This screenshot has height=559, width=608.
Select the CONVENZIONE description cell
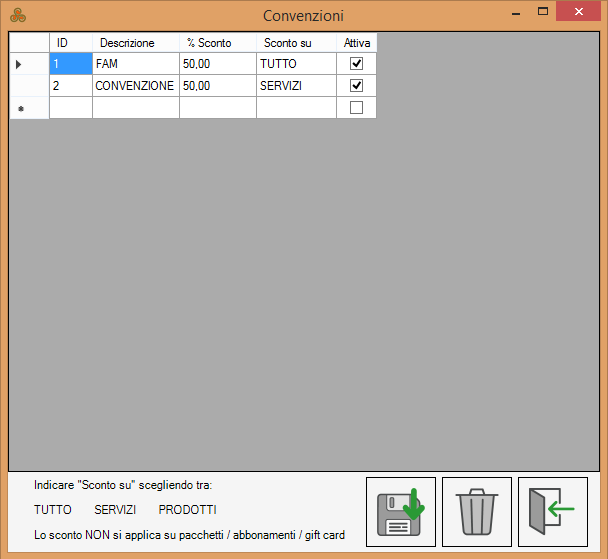click(135, 86)
